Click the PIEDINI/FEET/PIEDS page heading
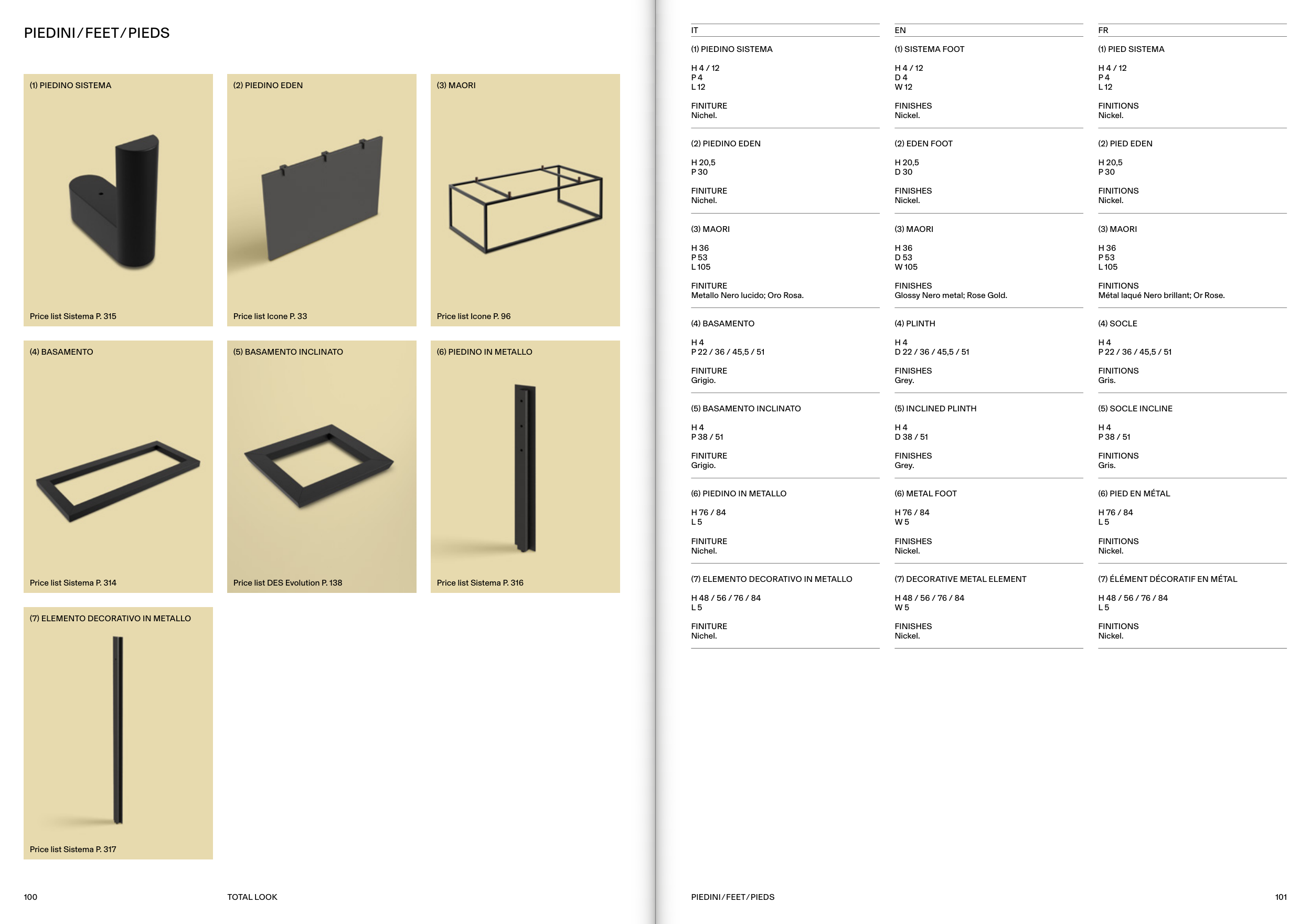 click(x=97, y=33)
